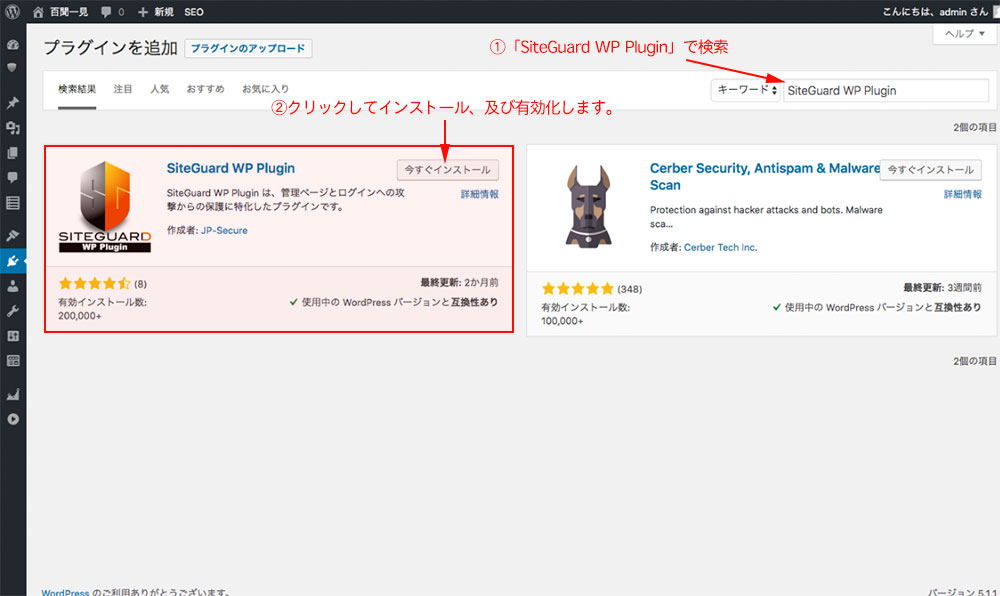1000x596 pixels.
Task: Click Cerber's 最終更新: 3週間前 text
Action: tap(943, 288)
